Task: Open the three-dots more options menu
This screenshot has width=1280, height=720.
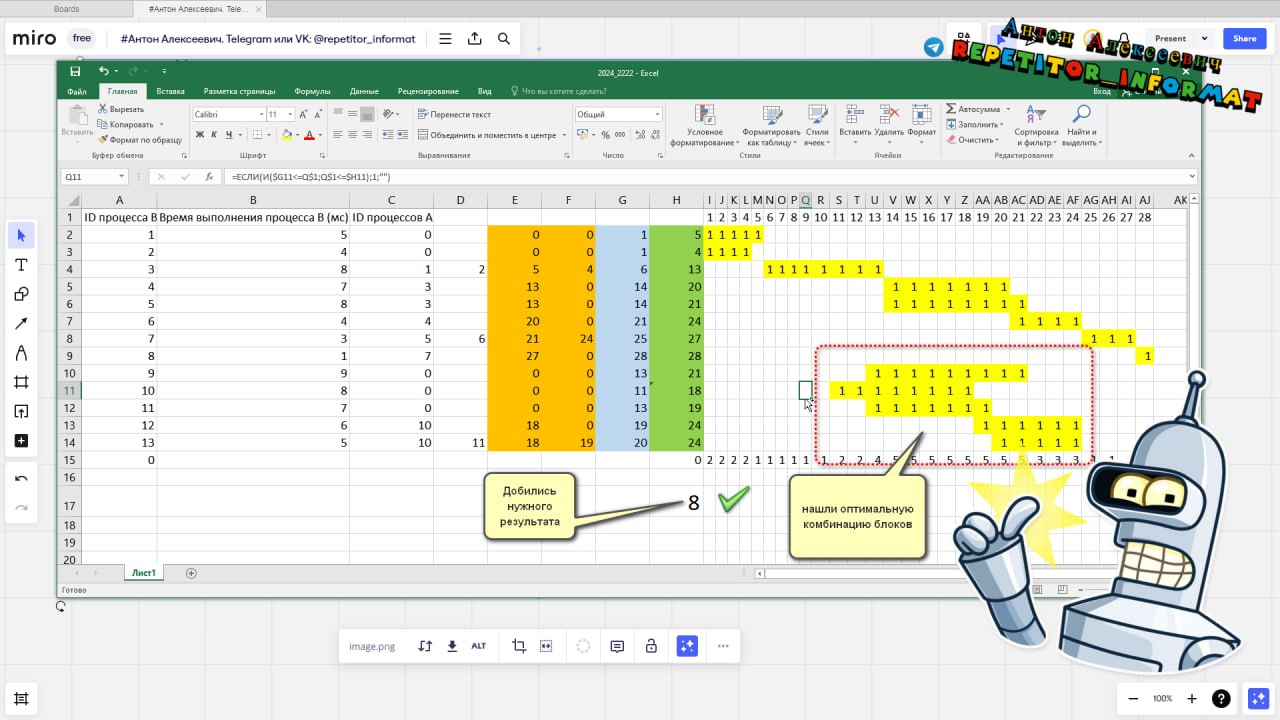Action: [723, 646]
